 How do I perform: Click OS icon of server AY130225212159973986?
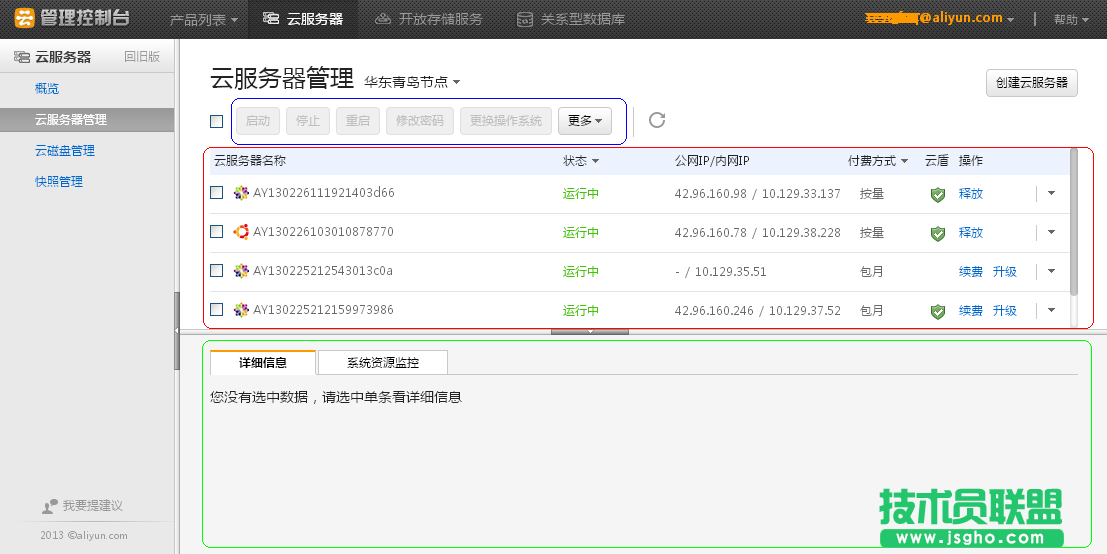pos(241,310)
